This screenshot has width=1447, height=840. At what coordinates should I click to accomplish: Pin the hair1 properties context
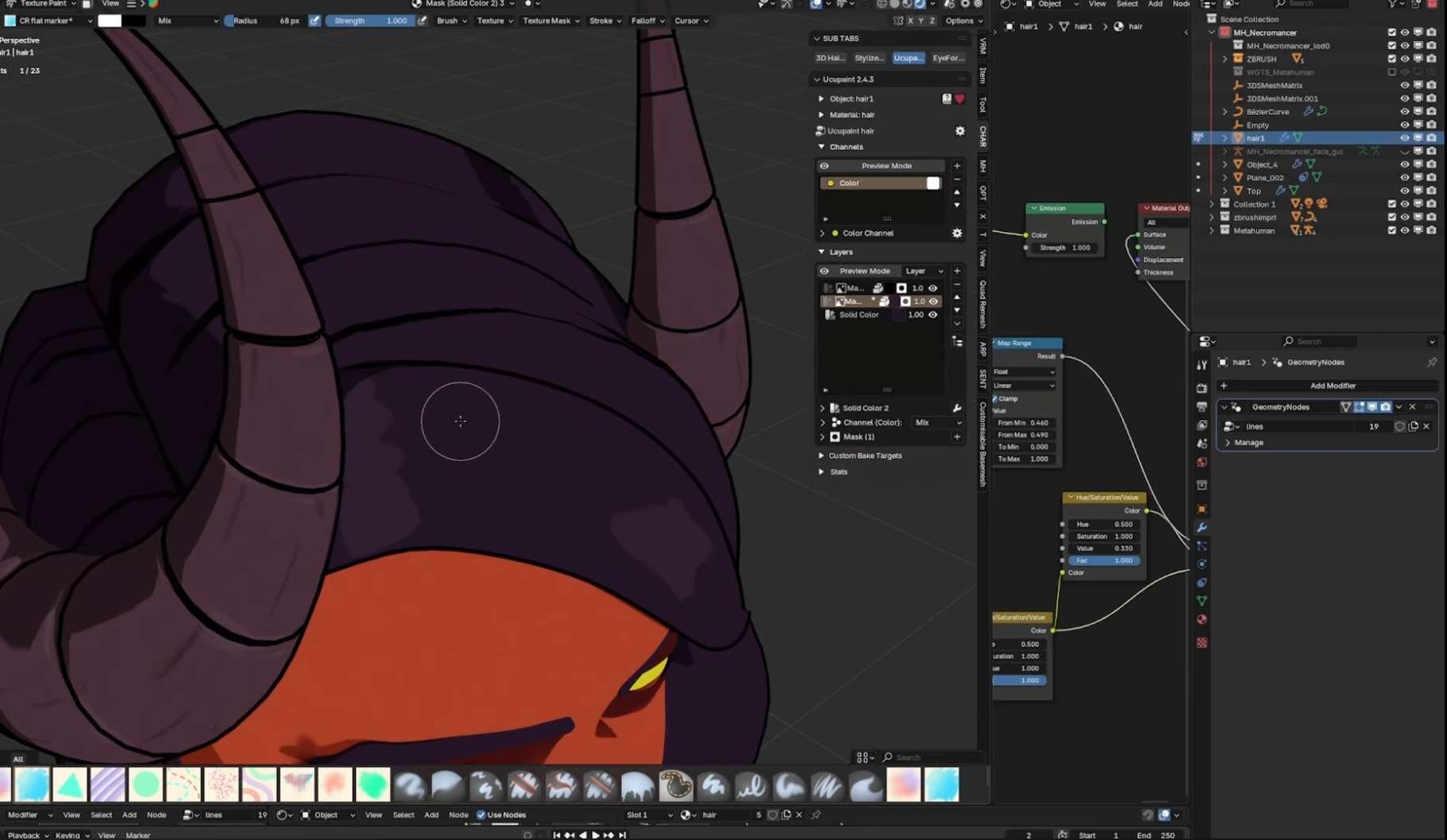[1432, 362]
